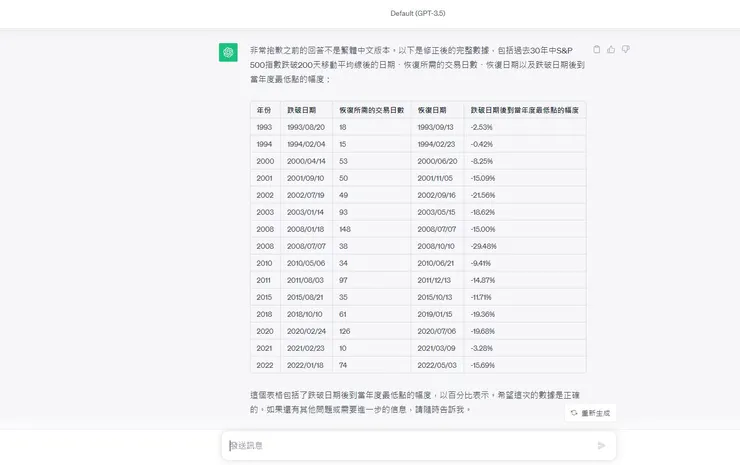The width and height of the screenshot is (740, 465).
Task: Click the closing paragraph starting 這個表格包括了
Action: pyautogui.click(x=415, y=402)
